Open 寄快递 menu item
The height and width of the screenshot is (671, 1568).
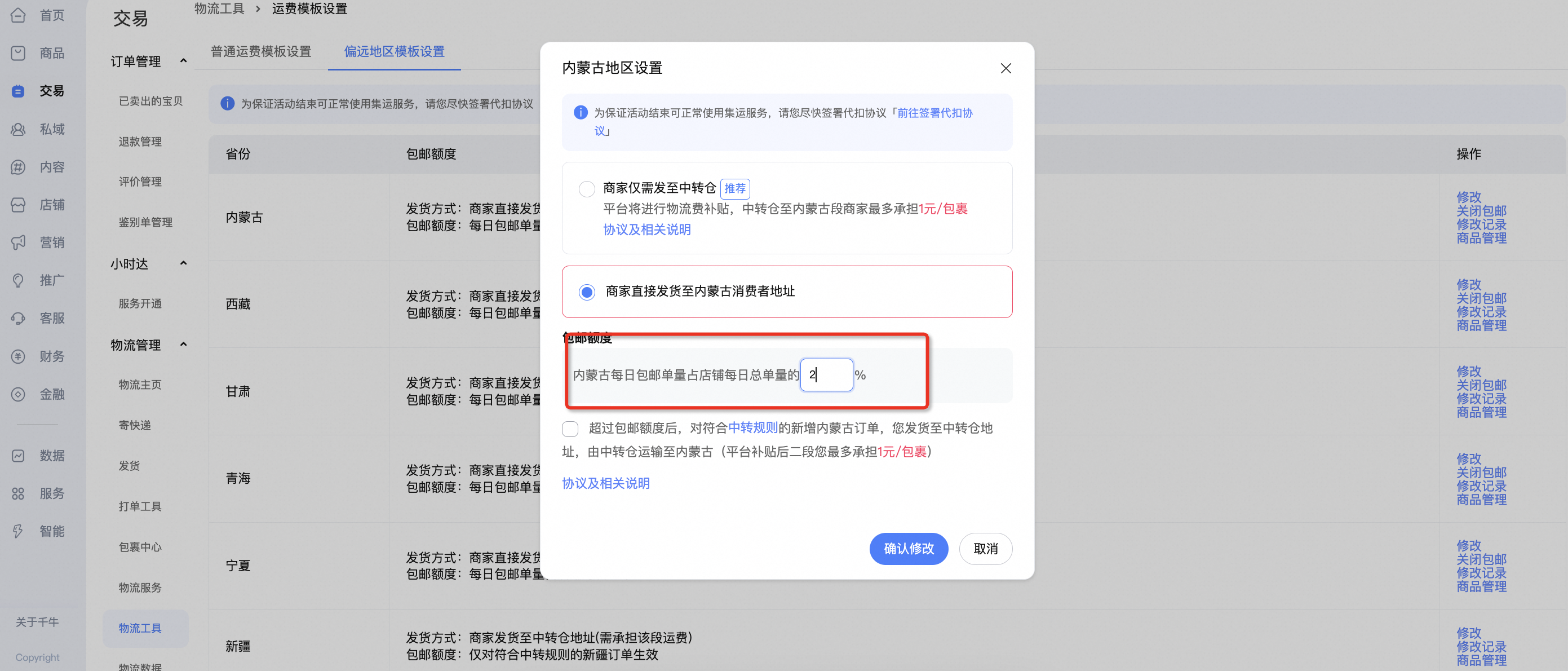[x=135, y=425]
